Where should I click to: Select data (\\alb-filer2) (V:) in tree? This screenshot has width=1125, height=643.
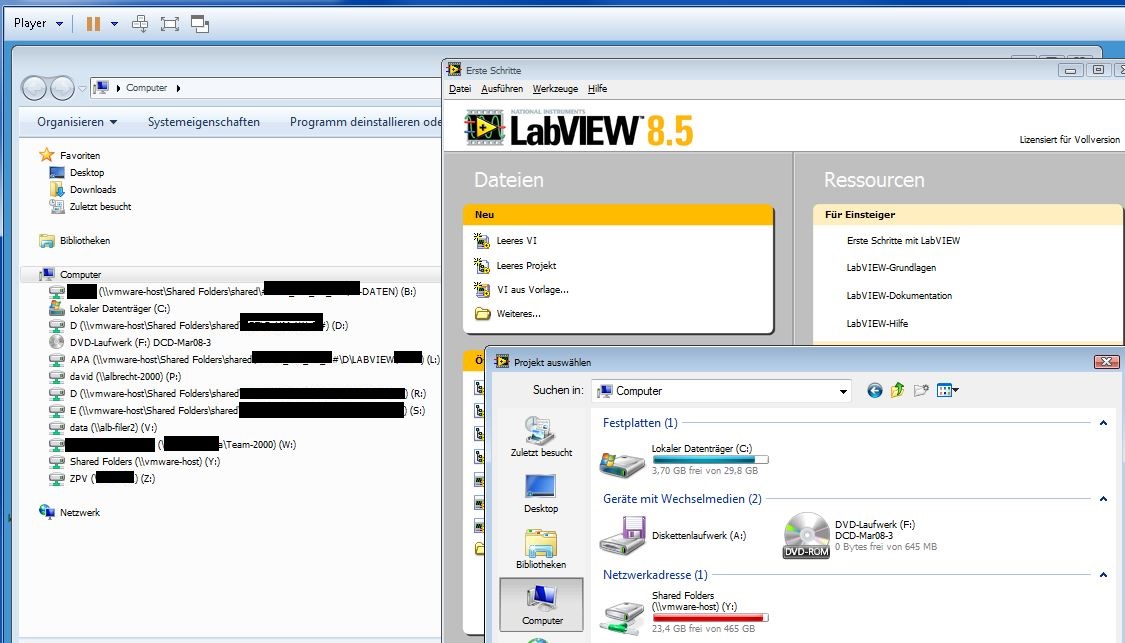103,427
